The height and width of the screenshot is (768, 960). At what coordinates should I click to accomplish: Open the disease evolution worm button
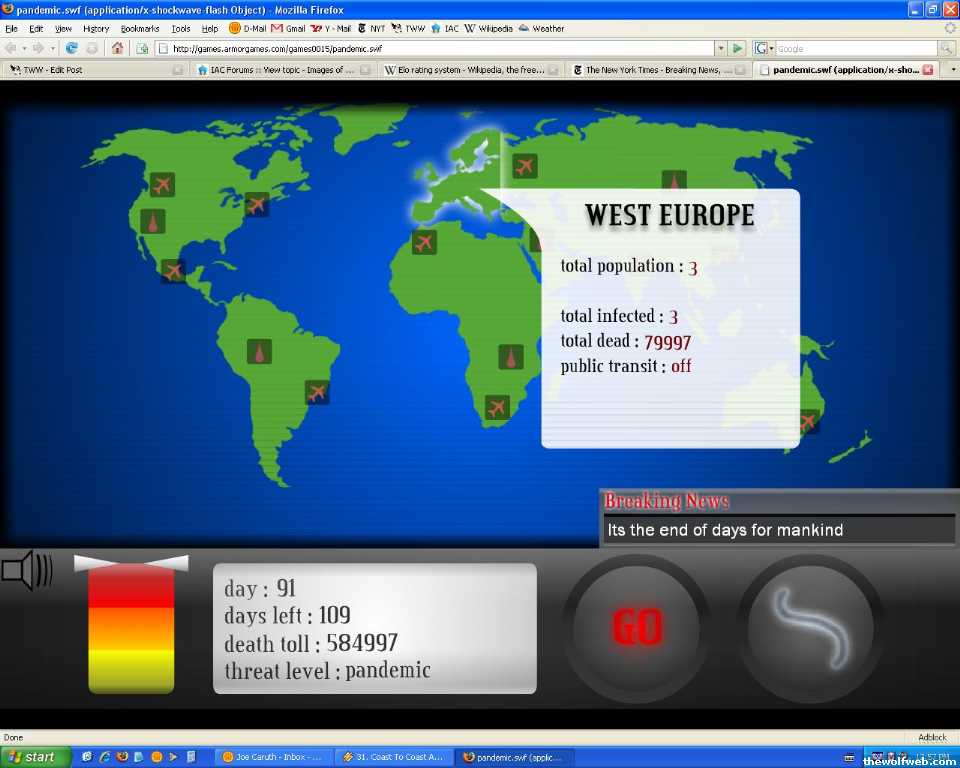[x=810, y=628]
